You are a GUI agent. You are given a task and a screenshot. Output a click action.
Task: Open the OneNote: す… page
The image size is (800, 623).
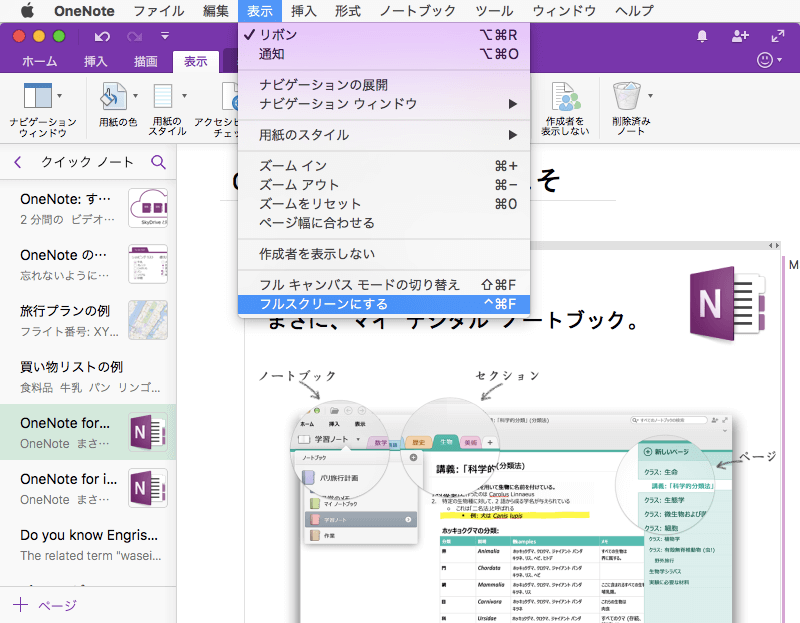[88, 208]
